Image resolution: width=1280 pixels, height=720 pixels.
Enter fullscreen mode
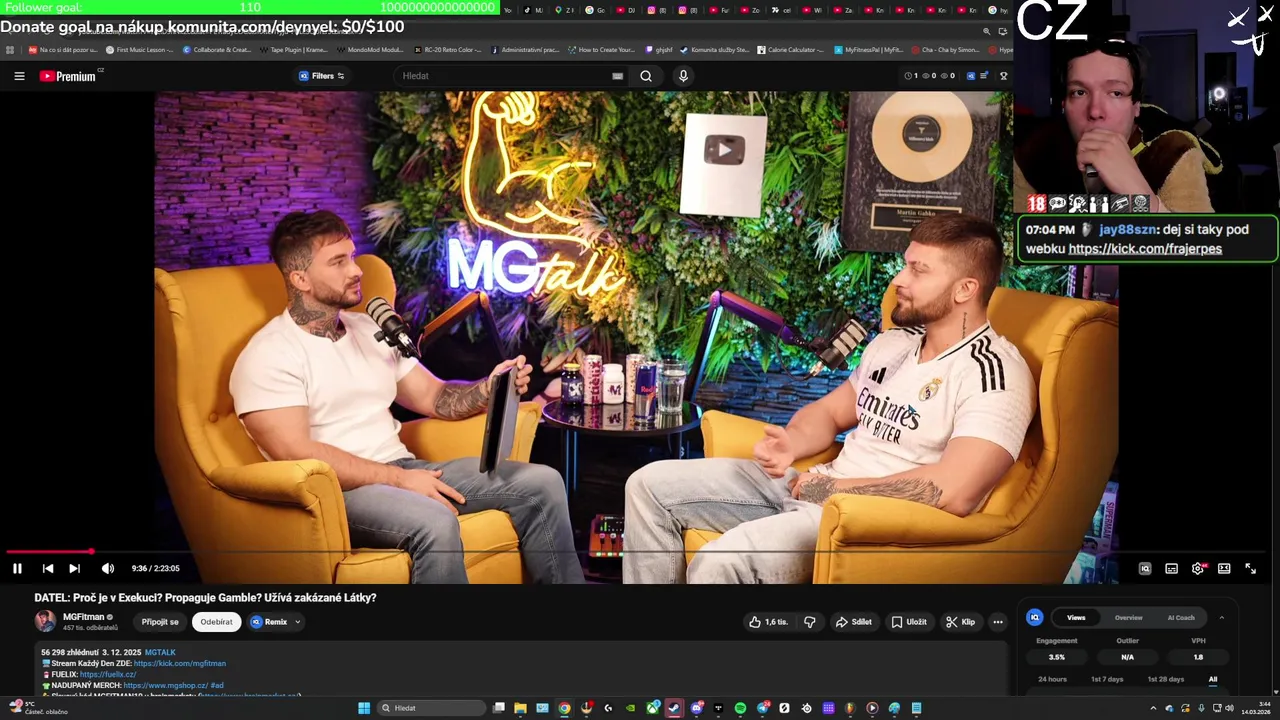1250,568
